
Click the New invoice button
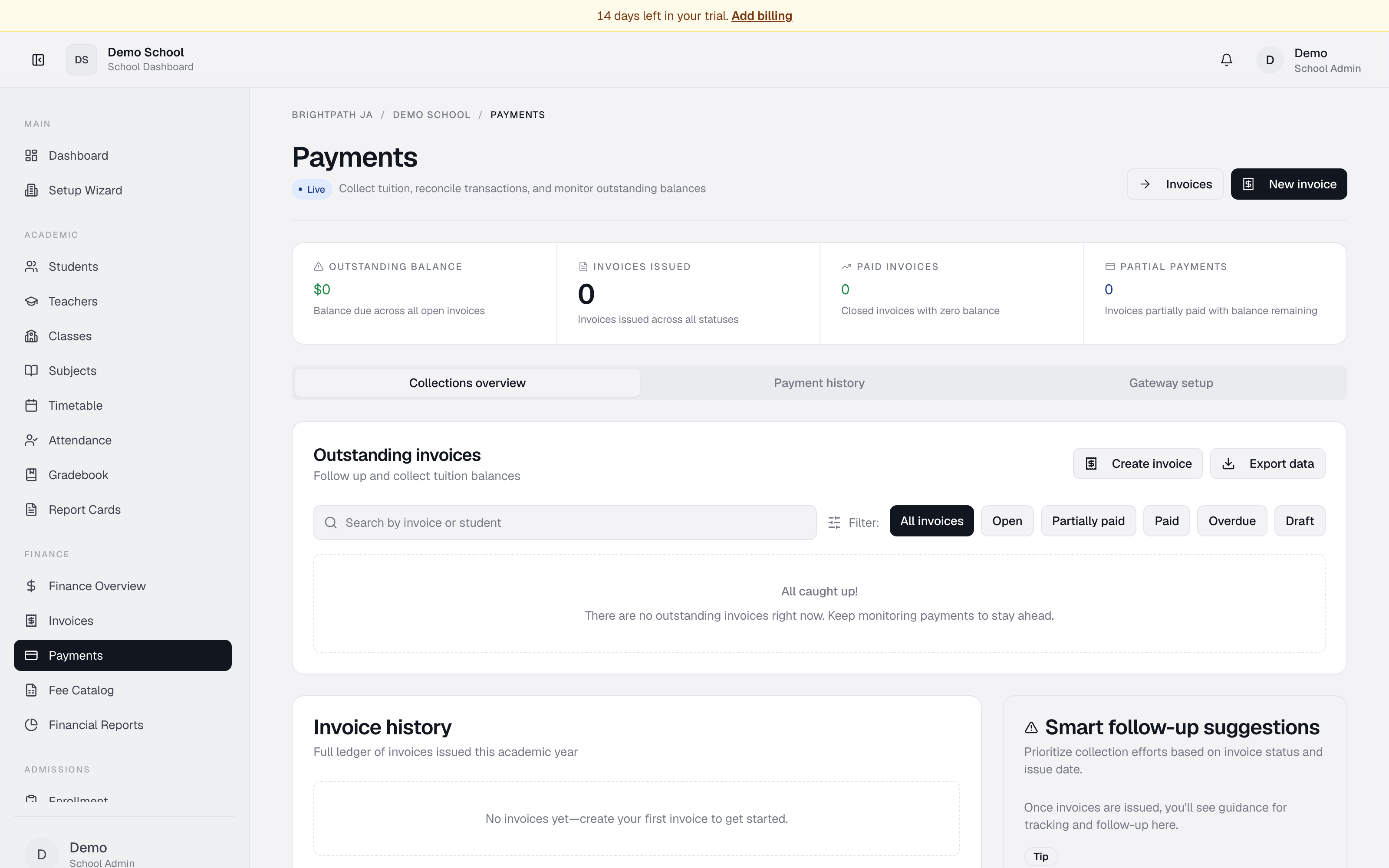pyautogui.click(x=1289, y=184)
